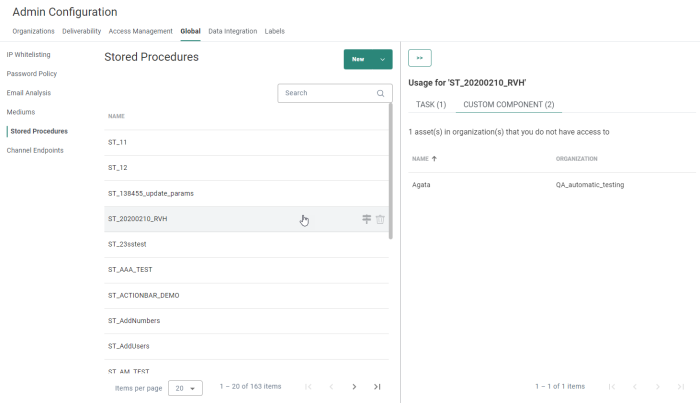
Task: Open the items per page dropdown
Action: click(x=186, y=387)
